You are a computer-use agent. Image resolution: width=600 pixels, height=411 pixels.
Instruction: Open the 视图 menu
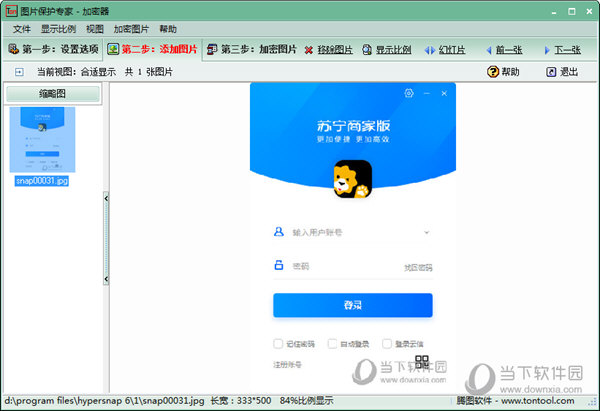pos(95,29)
